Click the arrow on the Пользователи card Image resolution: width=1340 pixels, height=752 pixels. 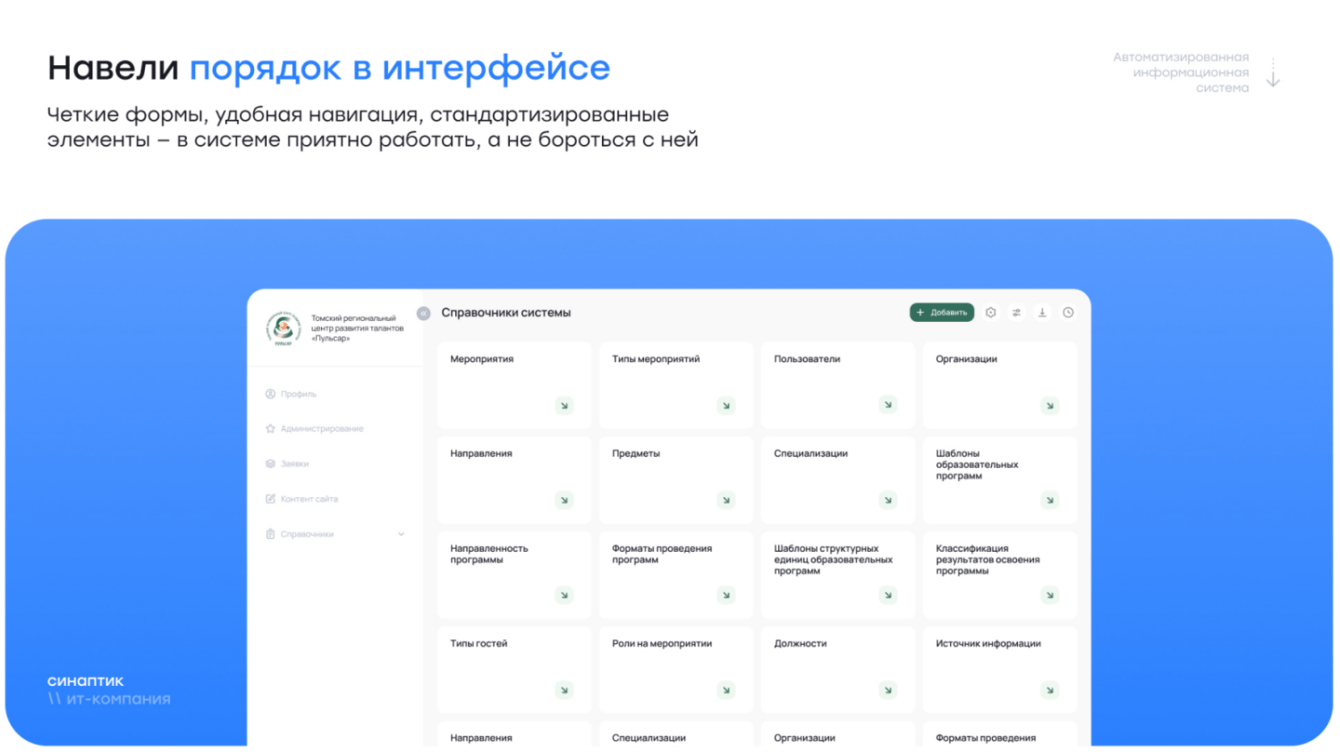888,405
